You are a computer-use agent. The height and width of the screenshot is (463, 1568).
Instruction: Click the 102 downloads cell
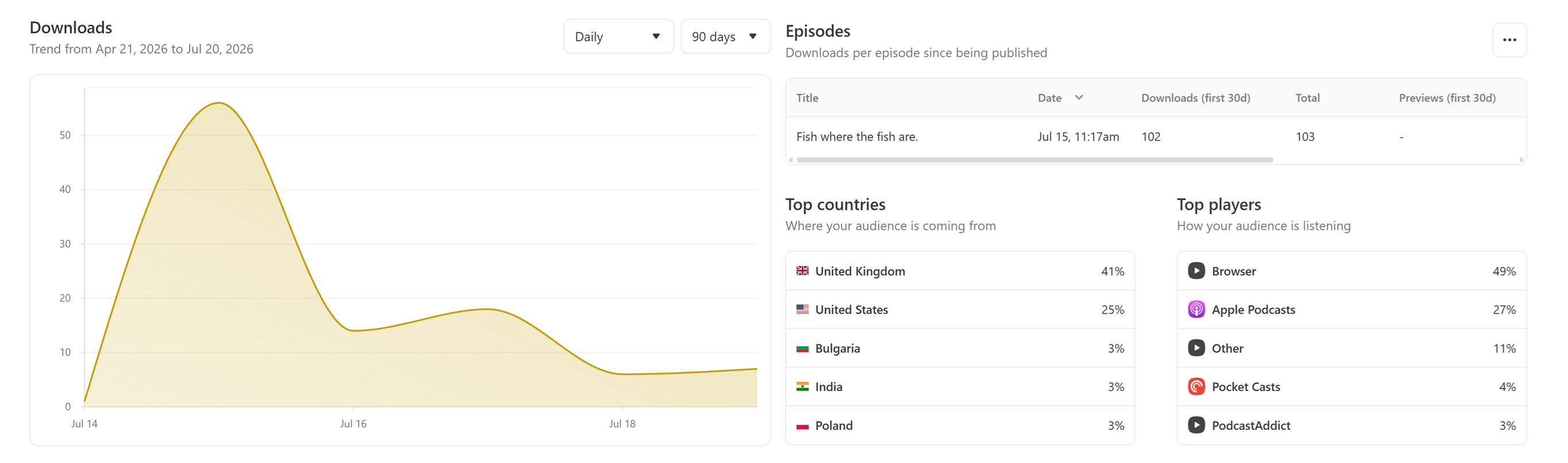tap(1151, 137)
